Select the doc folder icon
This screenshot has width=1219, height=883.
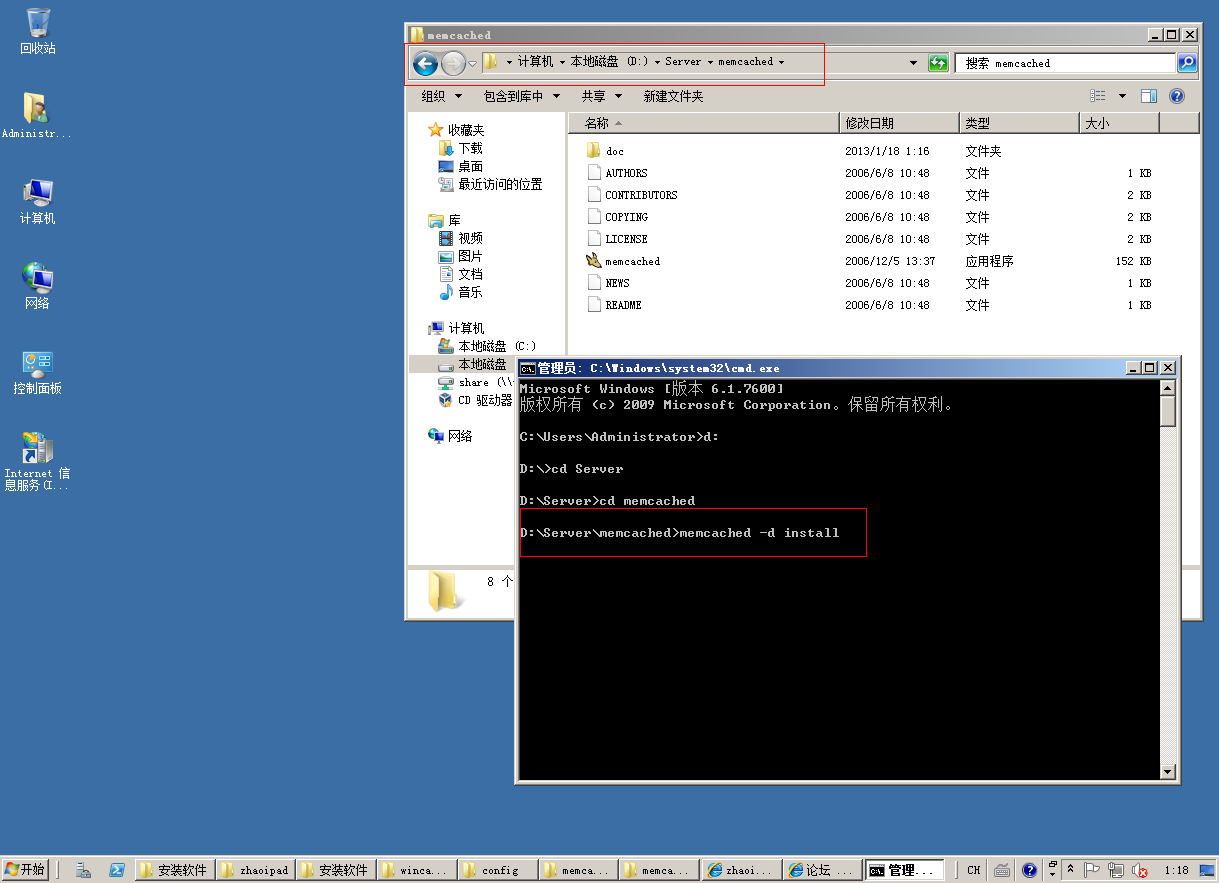pyautogui.click(x=593, y=151)
